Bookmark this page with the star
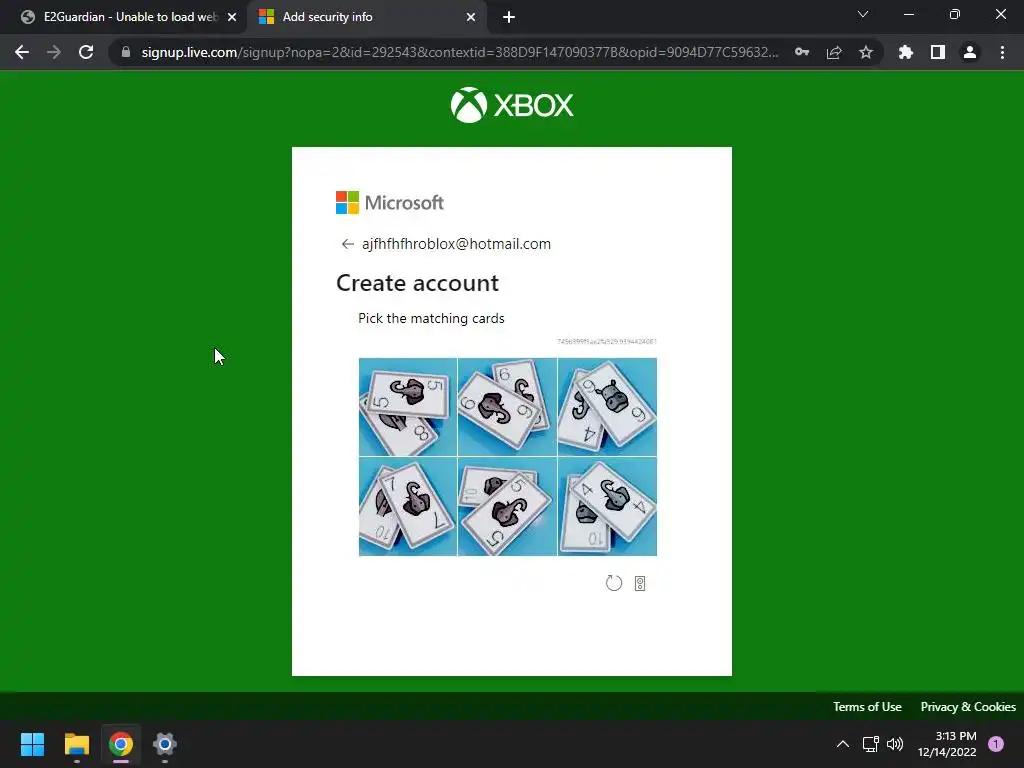Screen dimensions: 1024x768 [x=866, y=52]
